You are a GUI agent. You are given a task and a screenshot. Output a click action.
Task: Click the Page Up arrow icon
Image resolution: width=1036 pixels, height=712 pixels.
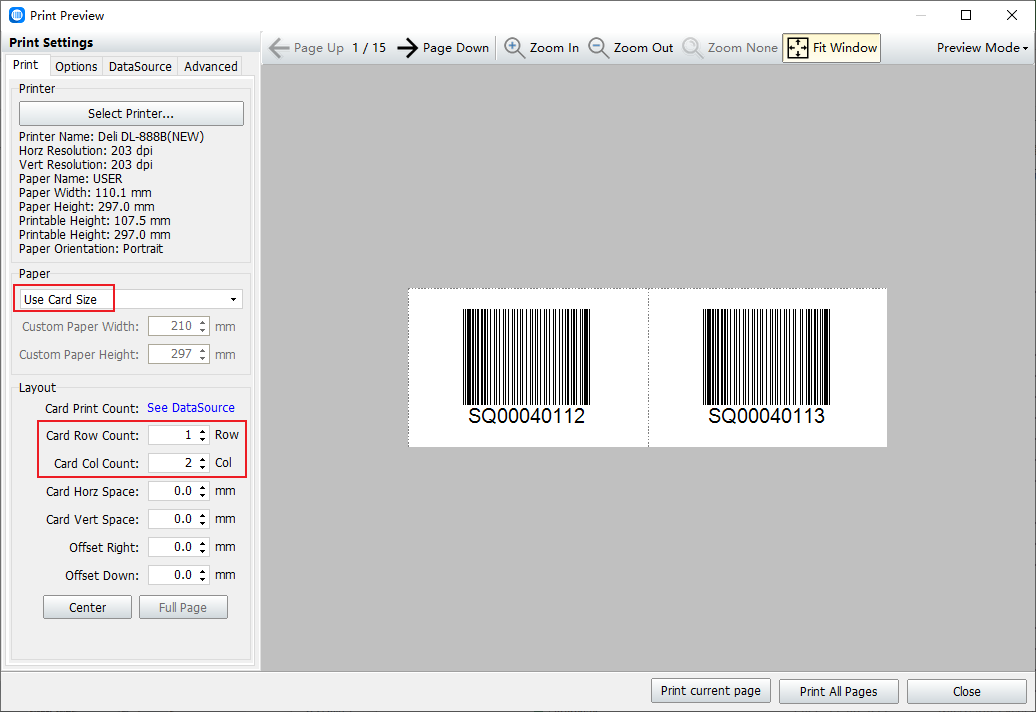click(279, 48)
